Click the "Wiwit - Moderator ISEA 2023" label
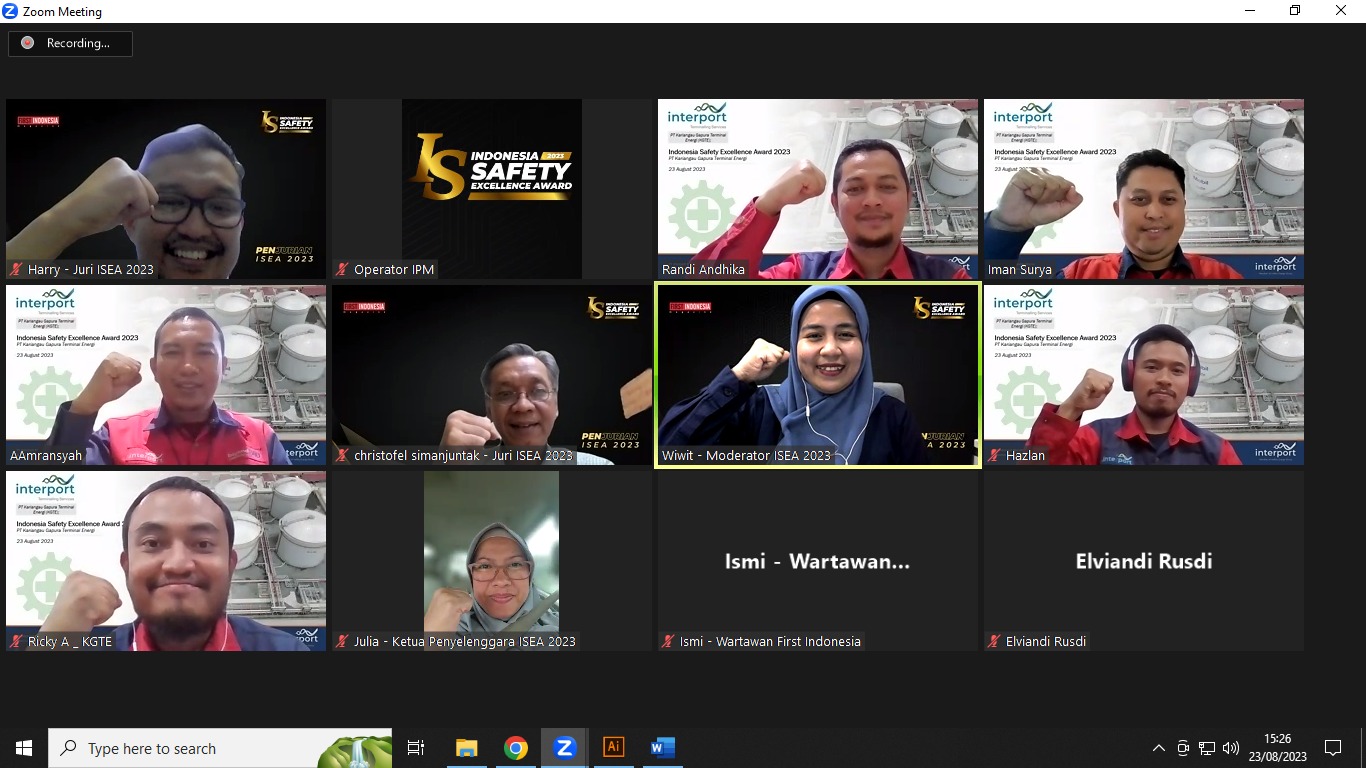This screenshot has height=768, width=1366. [746, 456]
